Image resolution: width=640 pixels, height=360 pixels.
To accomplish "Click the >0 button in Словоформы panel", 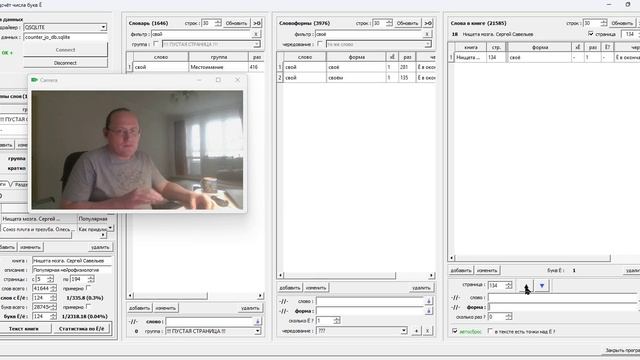I will point(428,23).
